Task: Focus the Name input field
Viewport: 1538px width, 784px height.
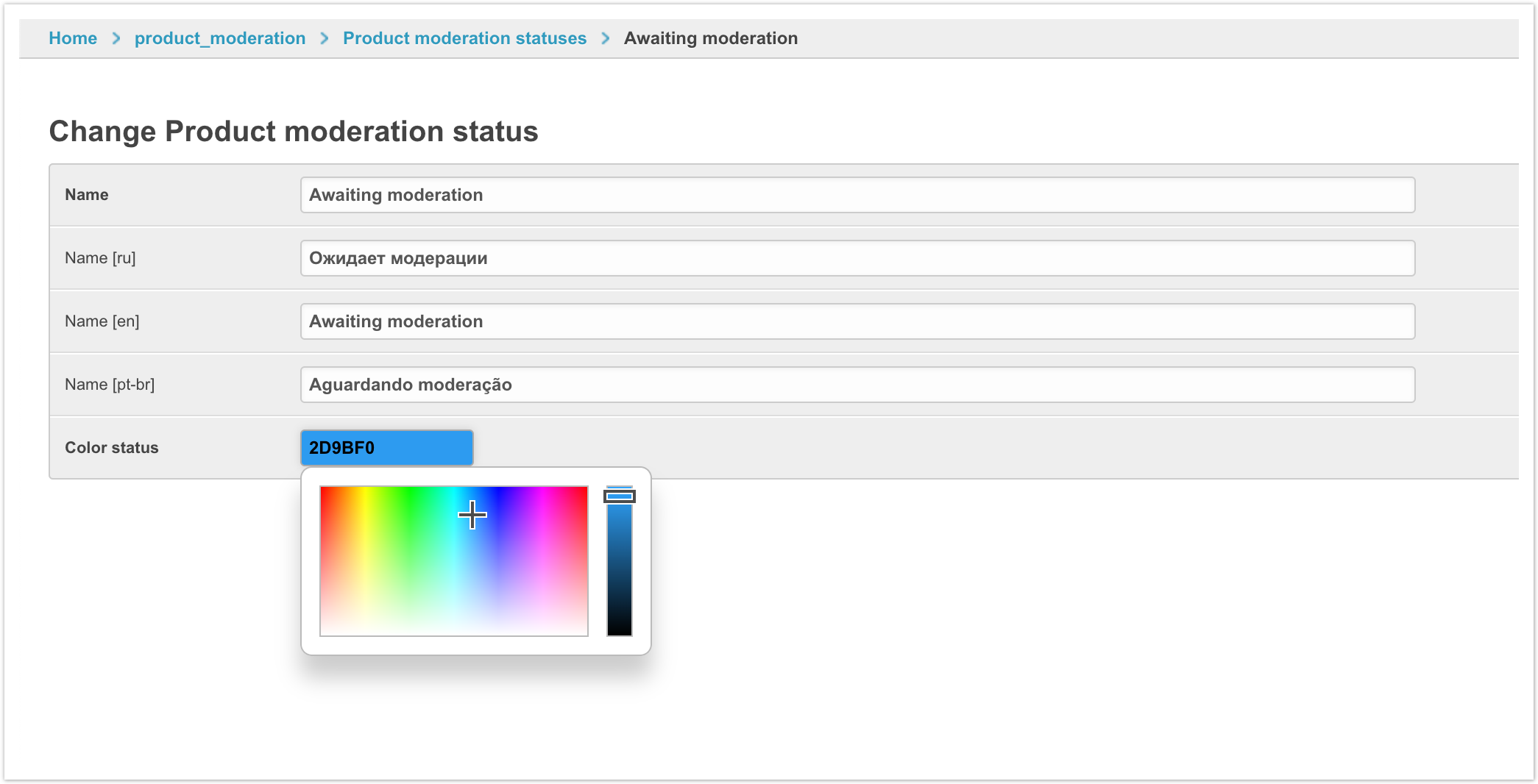Action: coord(857,195)
